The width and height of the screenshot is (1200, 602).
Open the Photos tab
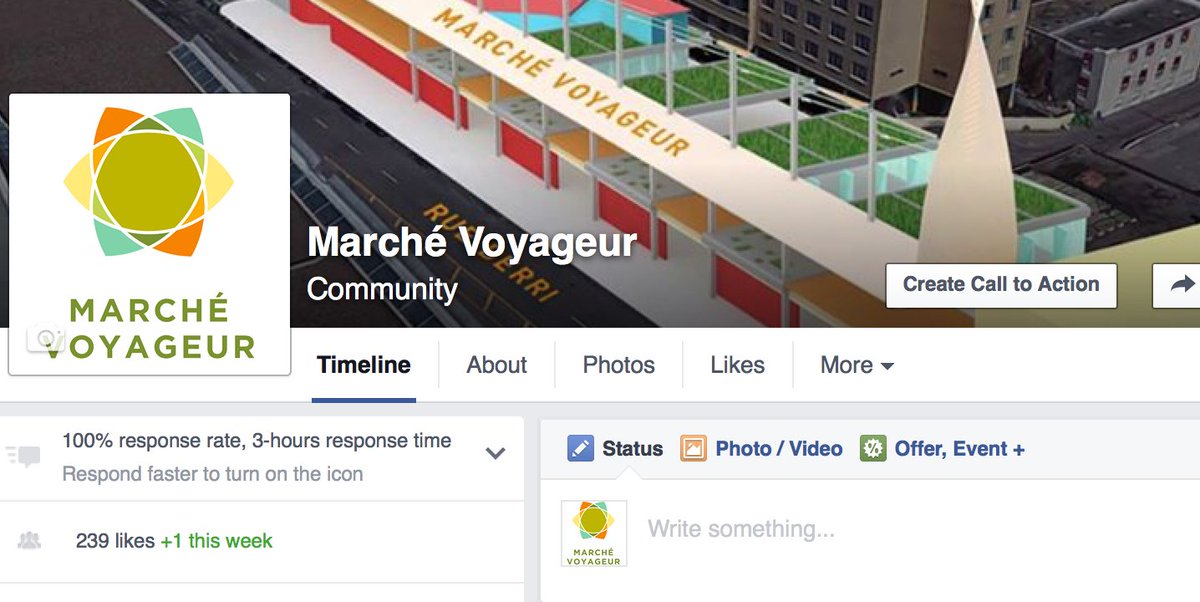pyautogui.click(x=619, y=365)
